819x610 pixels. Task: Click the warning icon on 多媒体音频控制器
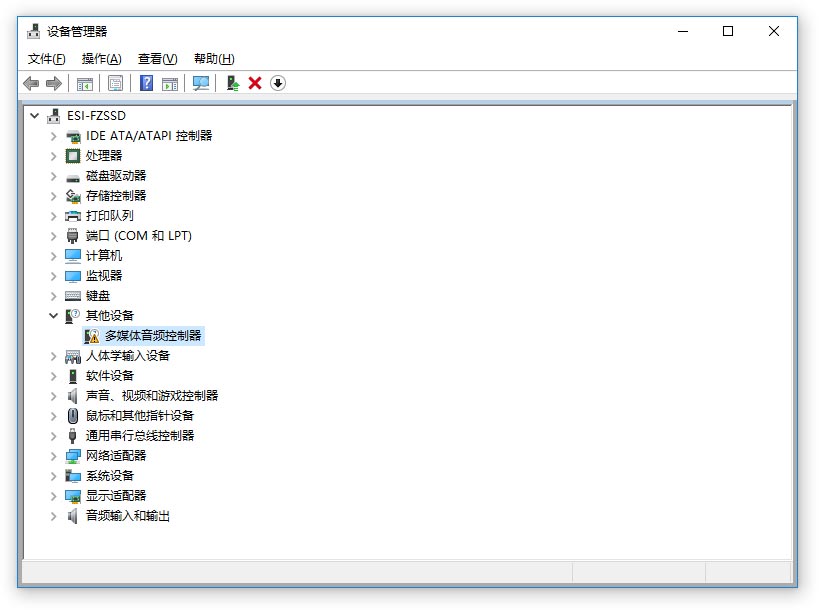(x=91, y=336)
